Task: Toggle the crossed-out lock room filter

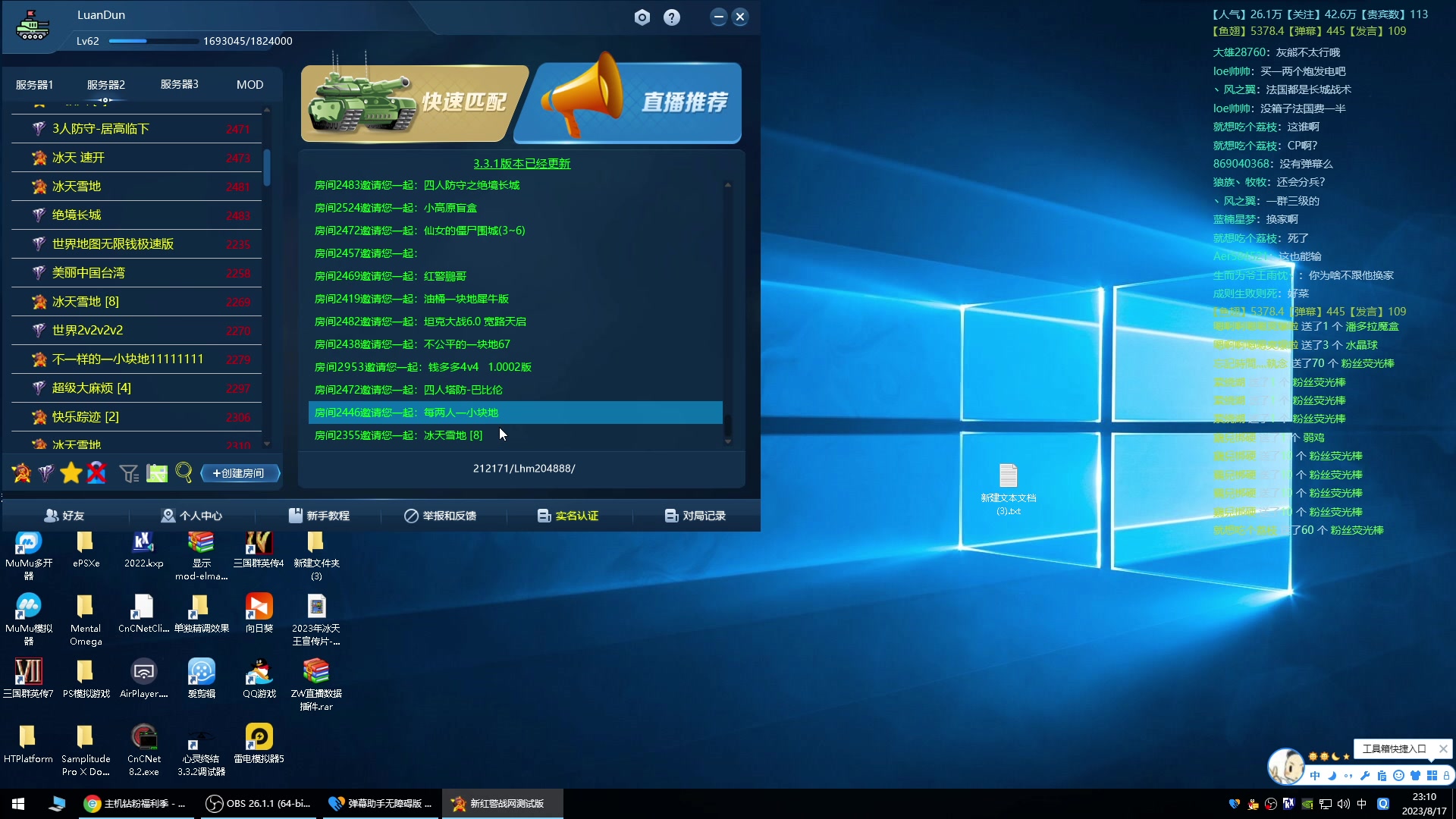Action: click(96, 473)
